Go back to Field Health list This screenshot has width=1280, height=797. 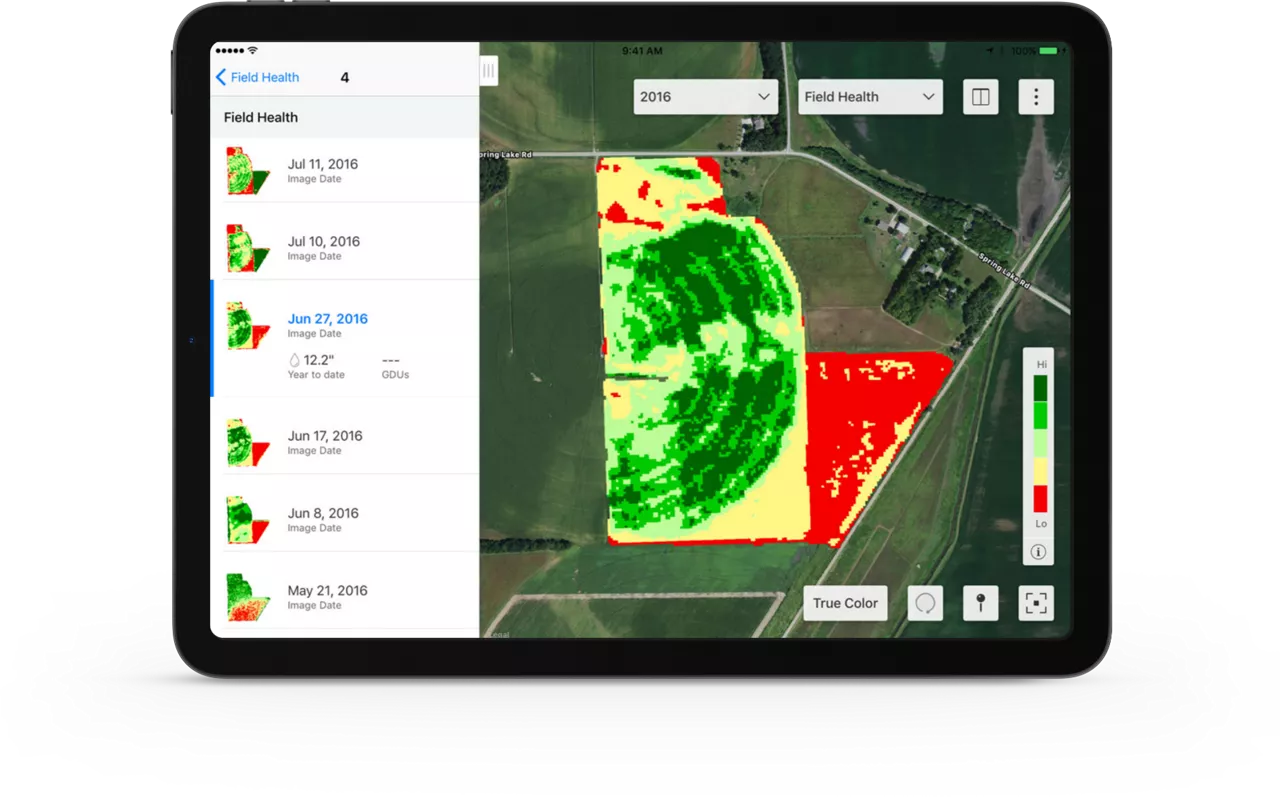click(x=257, y=77)
